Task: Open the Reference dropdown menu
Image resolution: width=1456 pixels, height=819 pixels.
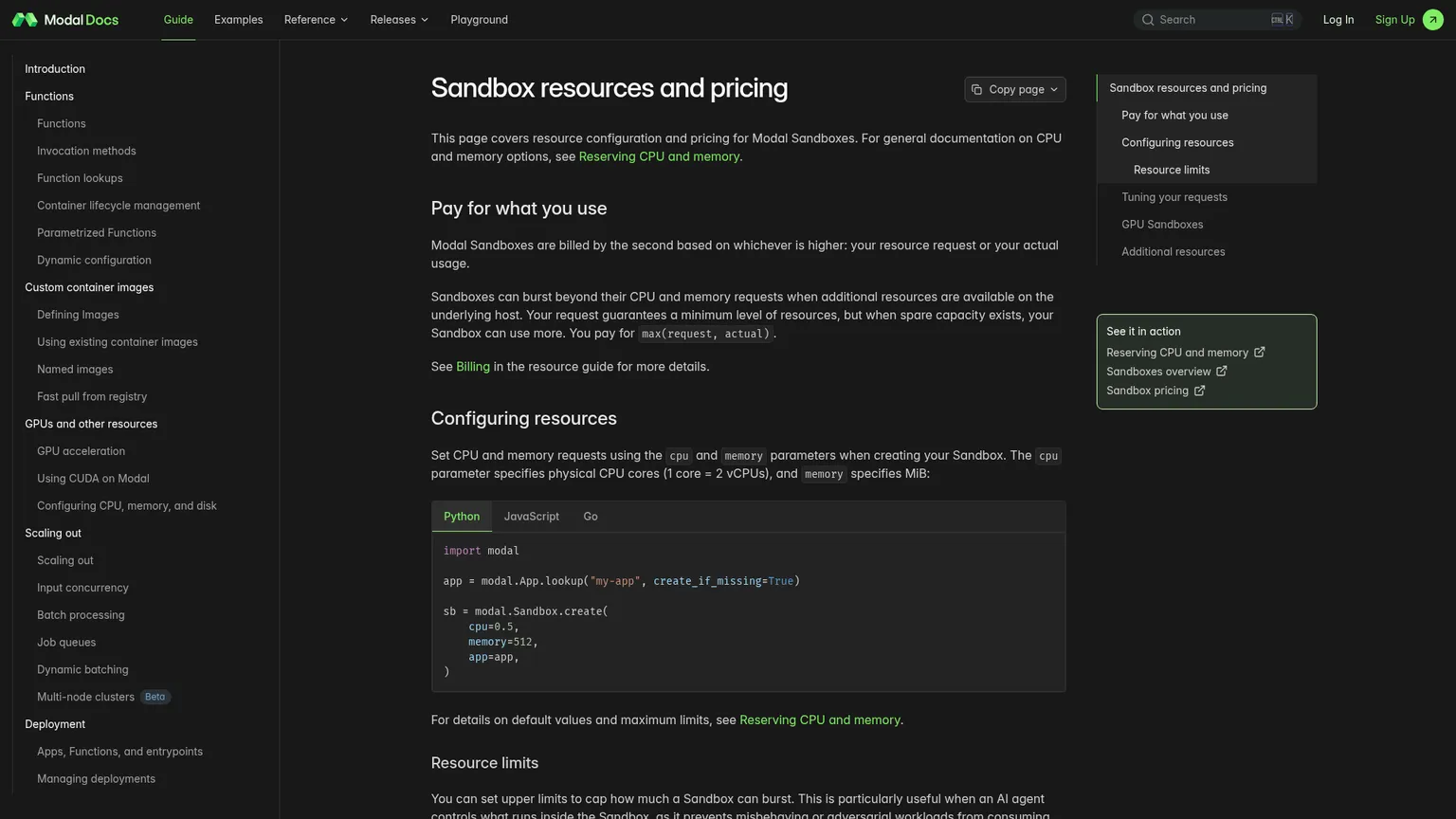Action: [316, 20]
